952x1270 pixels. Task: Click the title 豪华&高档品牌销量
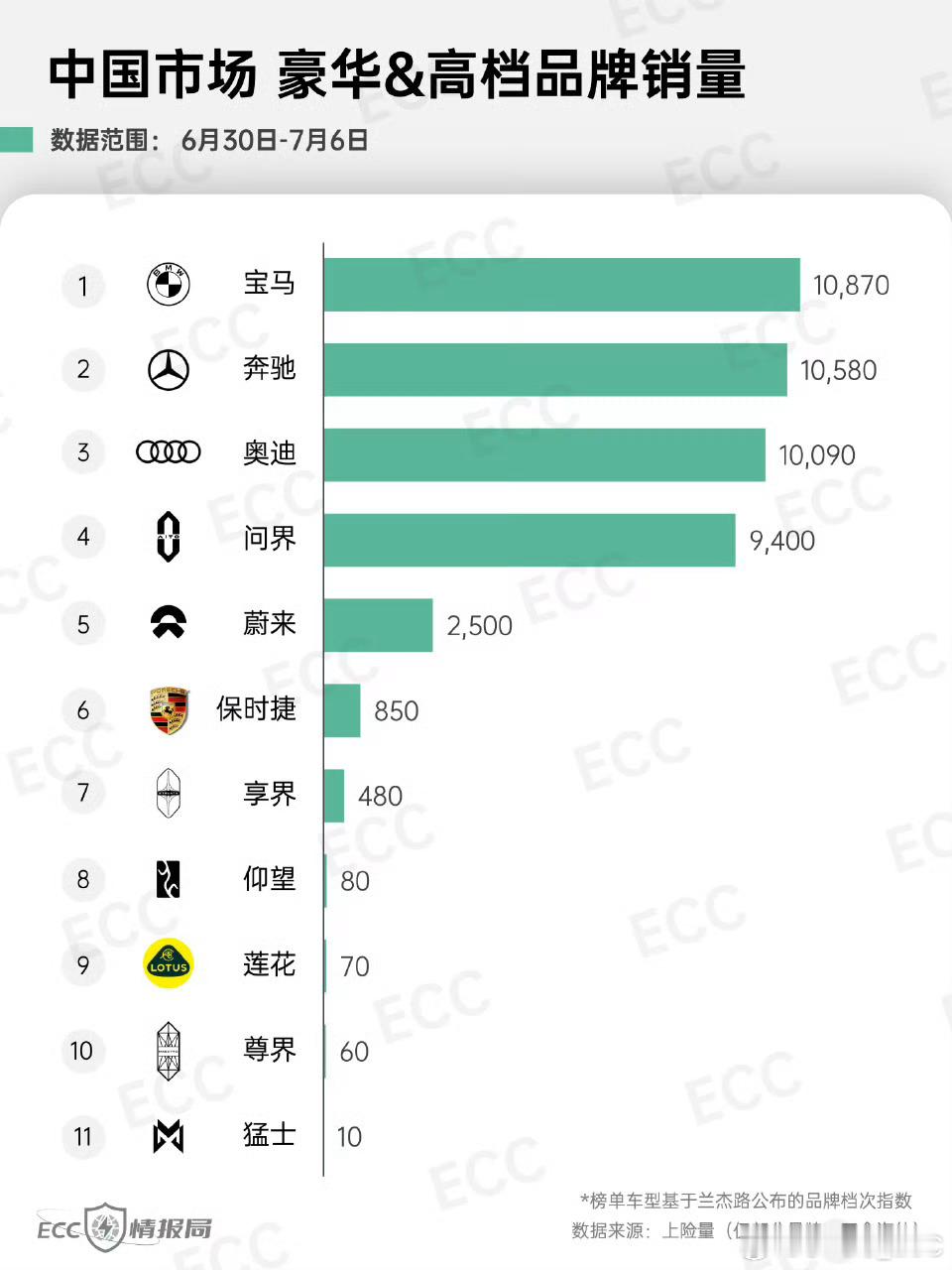point(512,77)
